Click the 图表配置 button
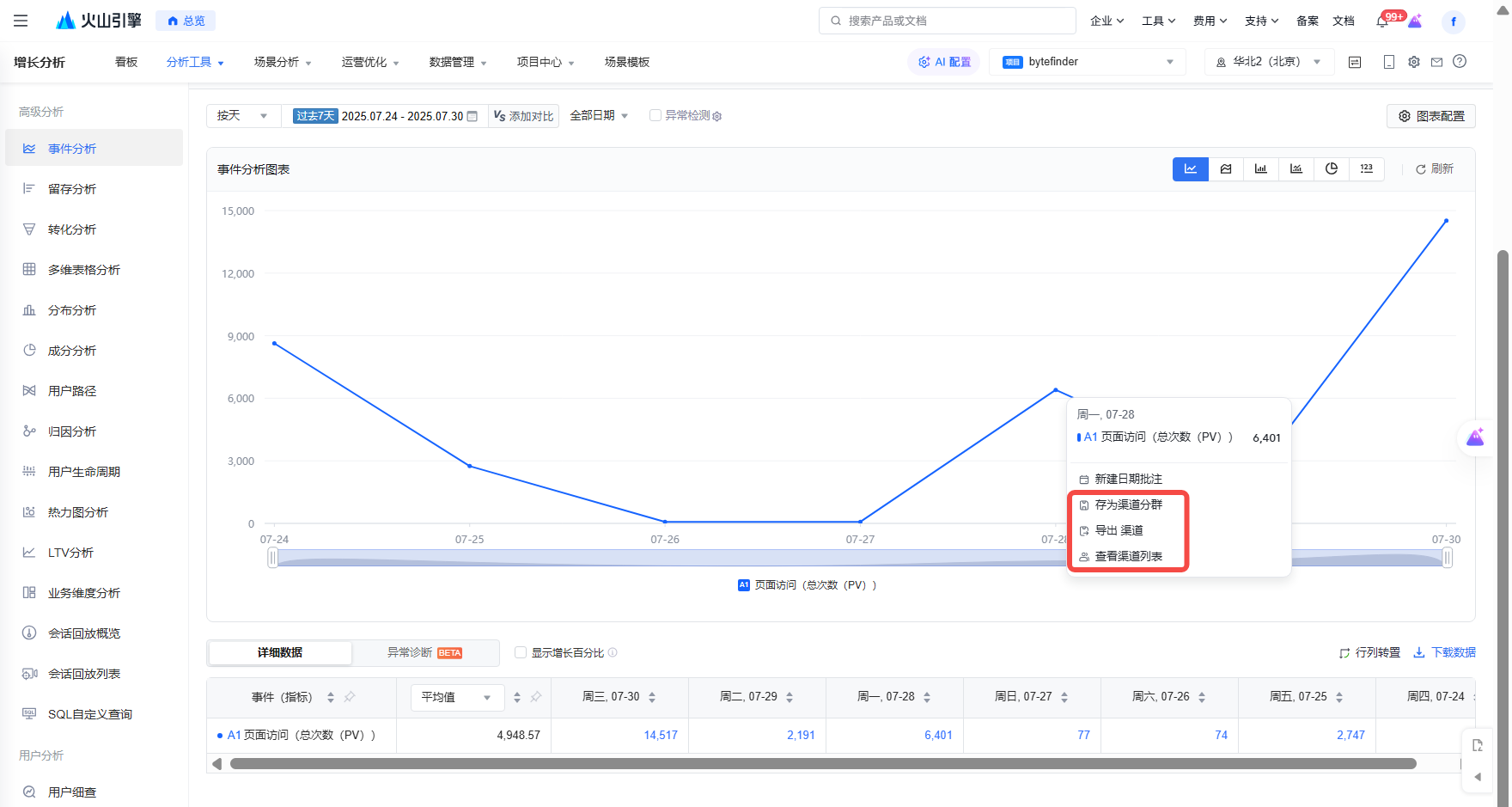Screen dimensions: 1512x807 pos(1431,116)
